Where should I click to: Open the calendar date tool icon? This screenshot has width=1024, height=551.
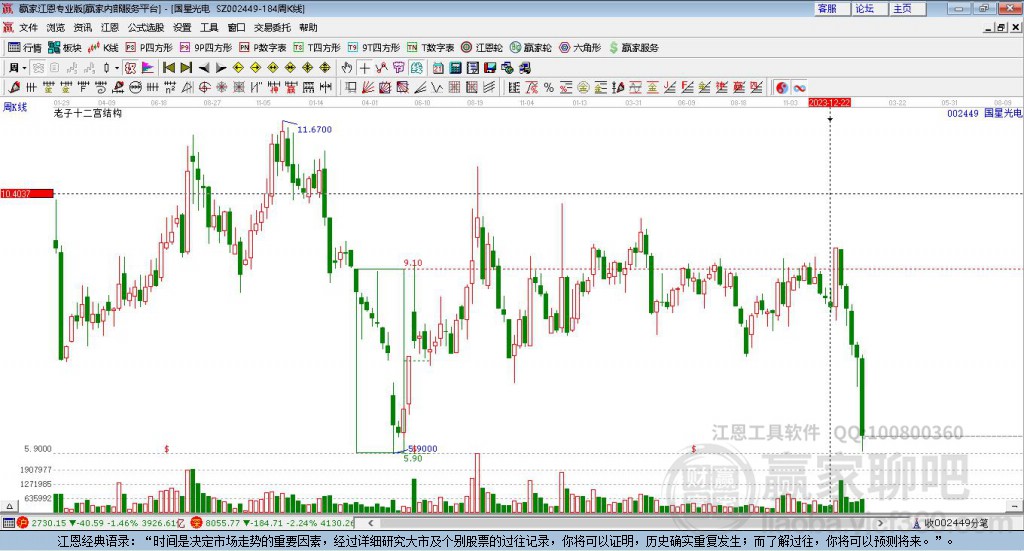(438, 68)
